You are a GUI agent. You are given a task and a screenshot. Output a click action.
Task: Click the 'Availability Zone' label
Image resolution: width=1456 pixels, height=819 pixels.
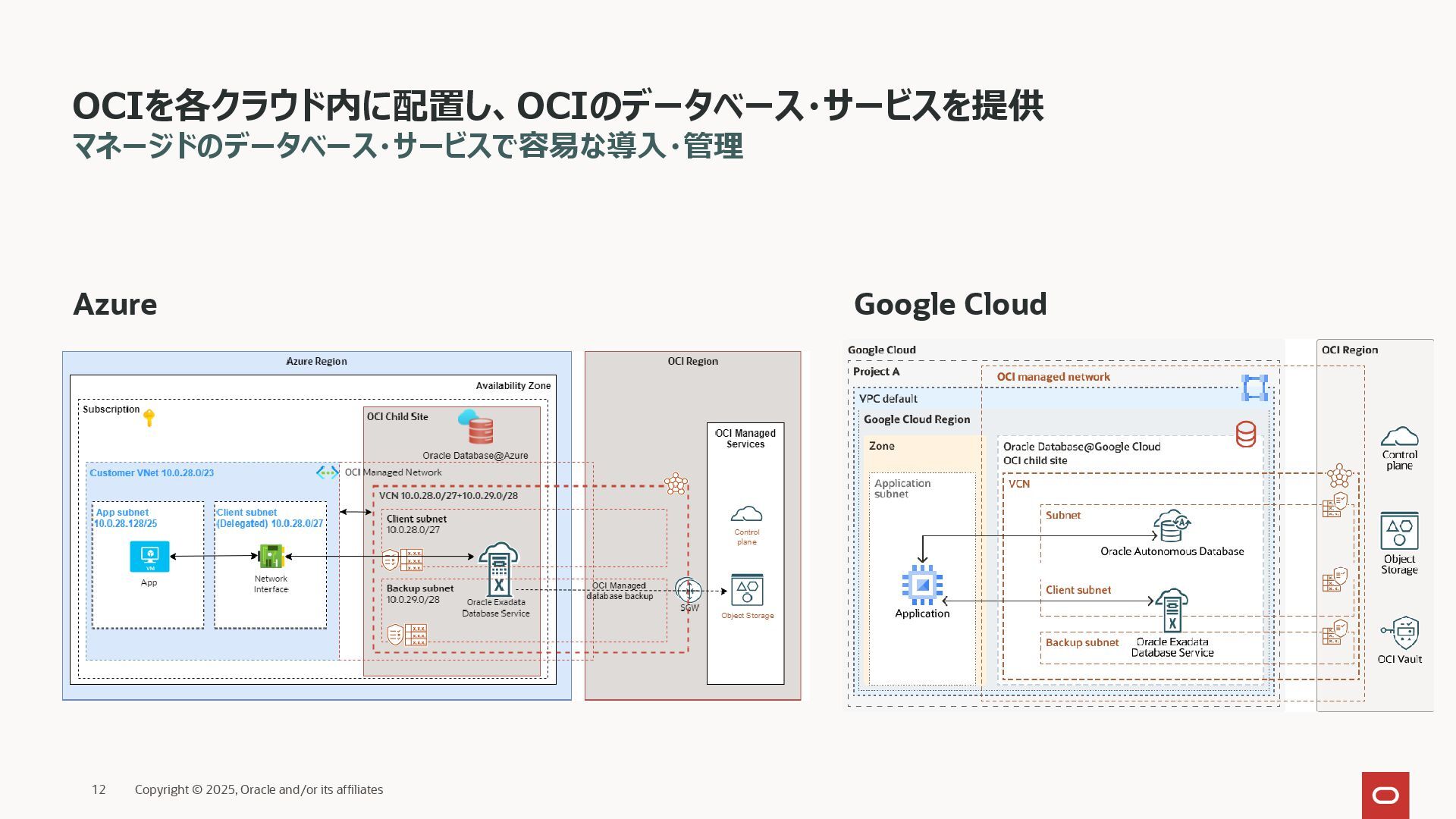point(513,385)
